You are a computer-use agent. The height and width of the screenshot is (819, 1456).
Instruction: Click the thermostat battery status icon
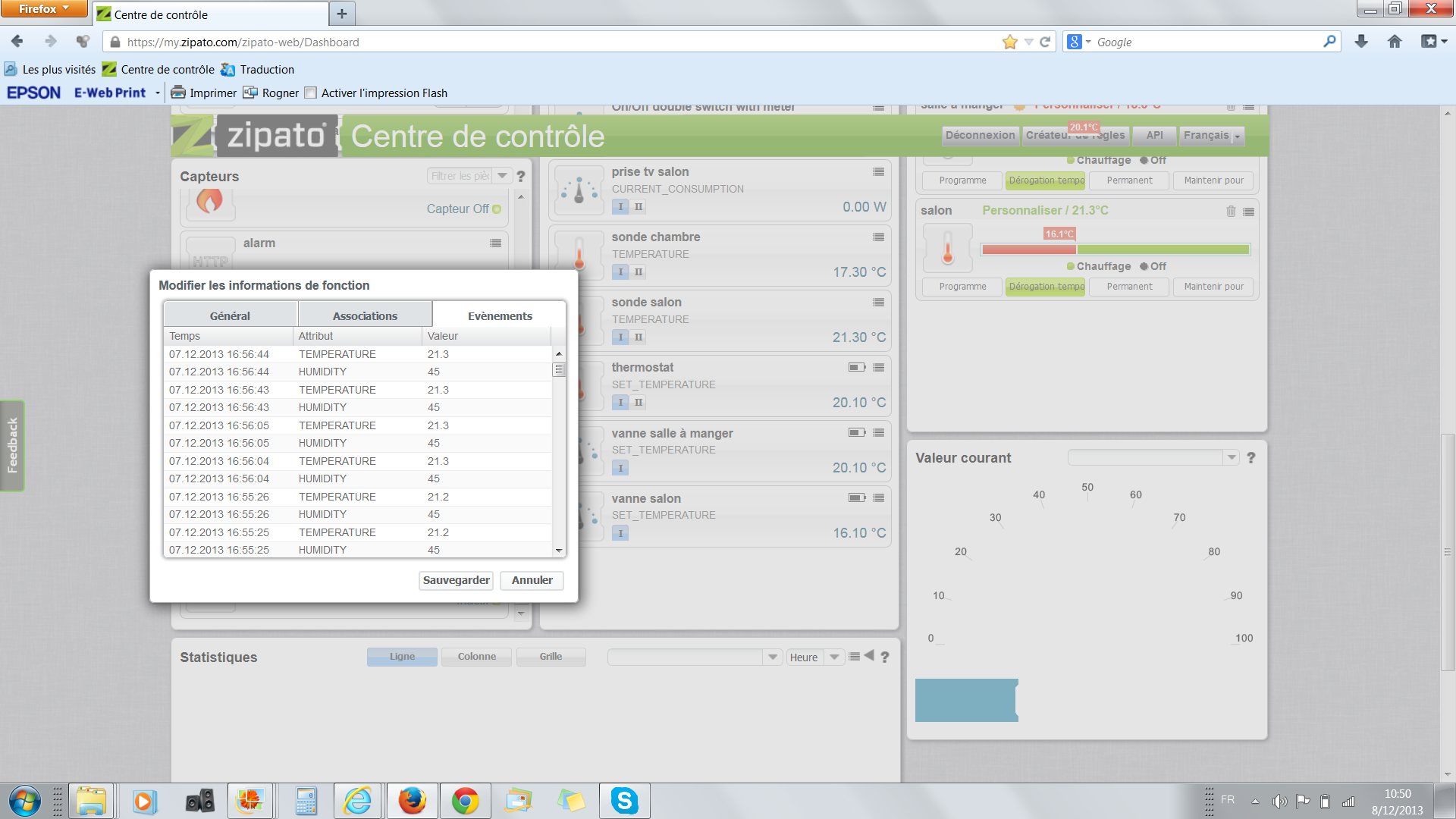click(x=856, y=368)
